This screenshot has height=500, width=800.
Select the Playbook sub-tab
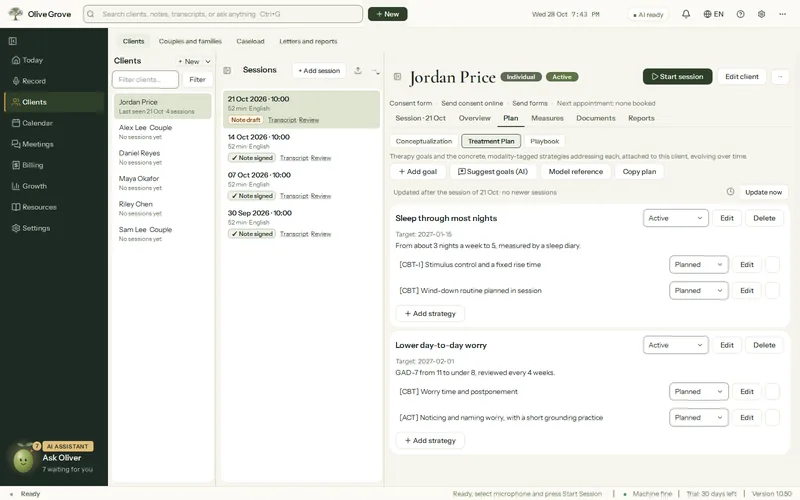pyautogui.click(x=544, y=141)
